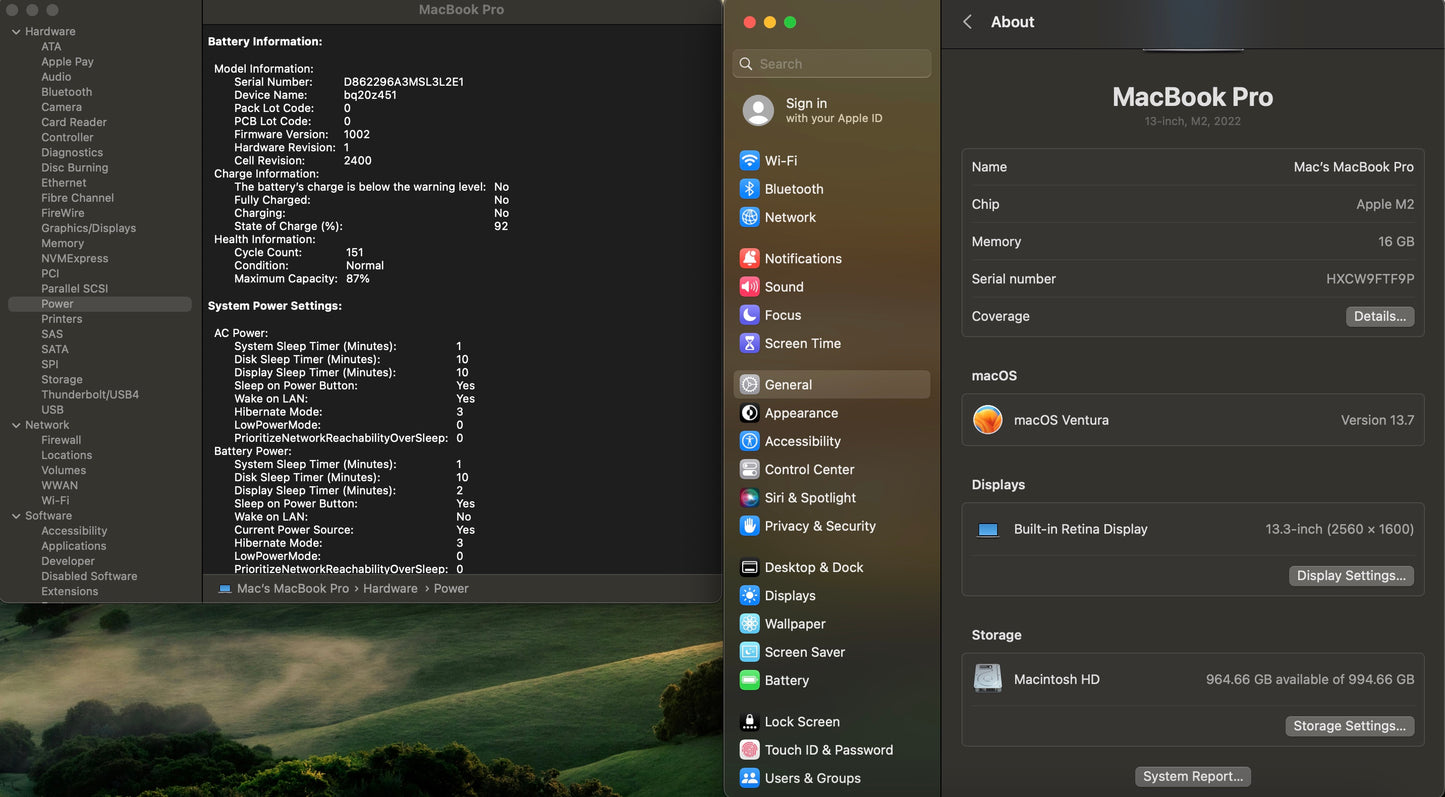Click the Desktop & Dock icon

click(x=749, y=567)
